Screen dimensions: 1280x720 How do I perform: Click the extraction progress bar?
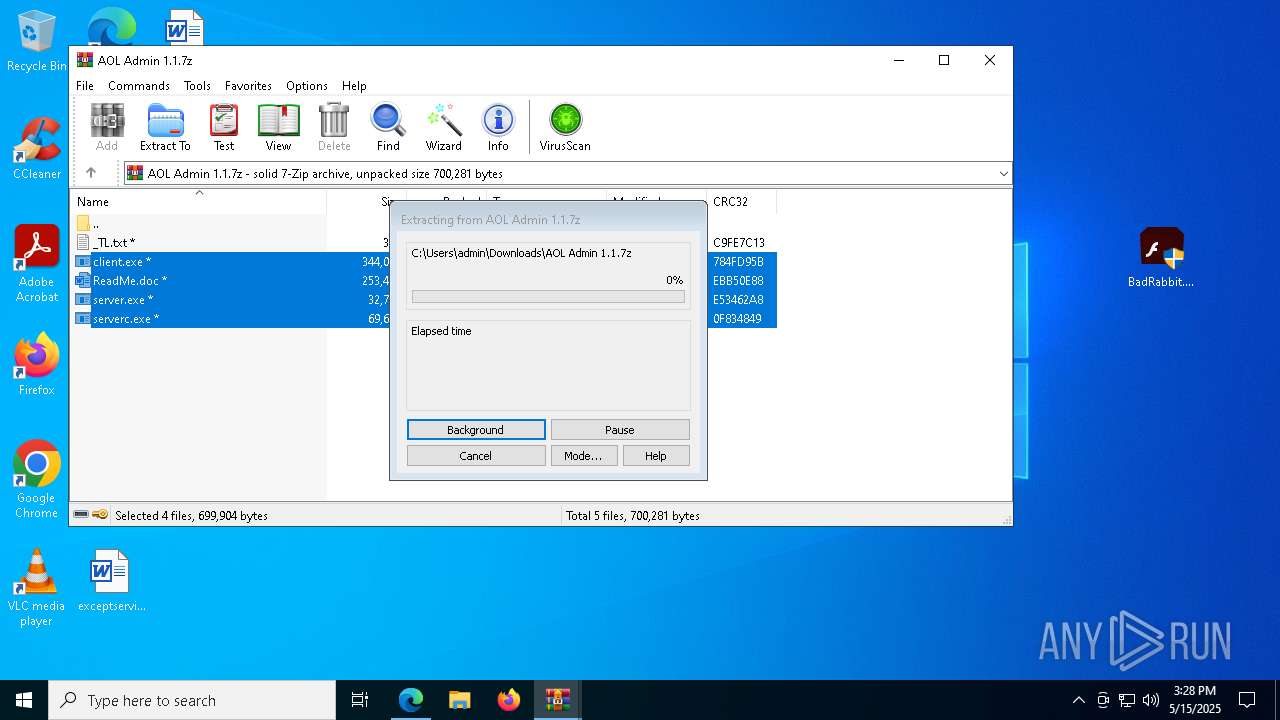pyautogui.click(x=548, y=297)
